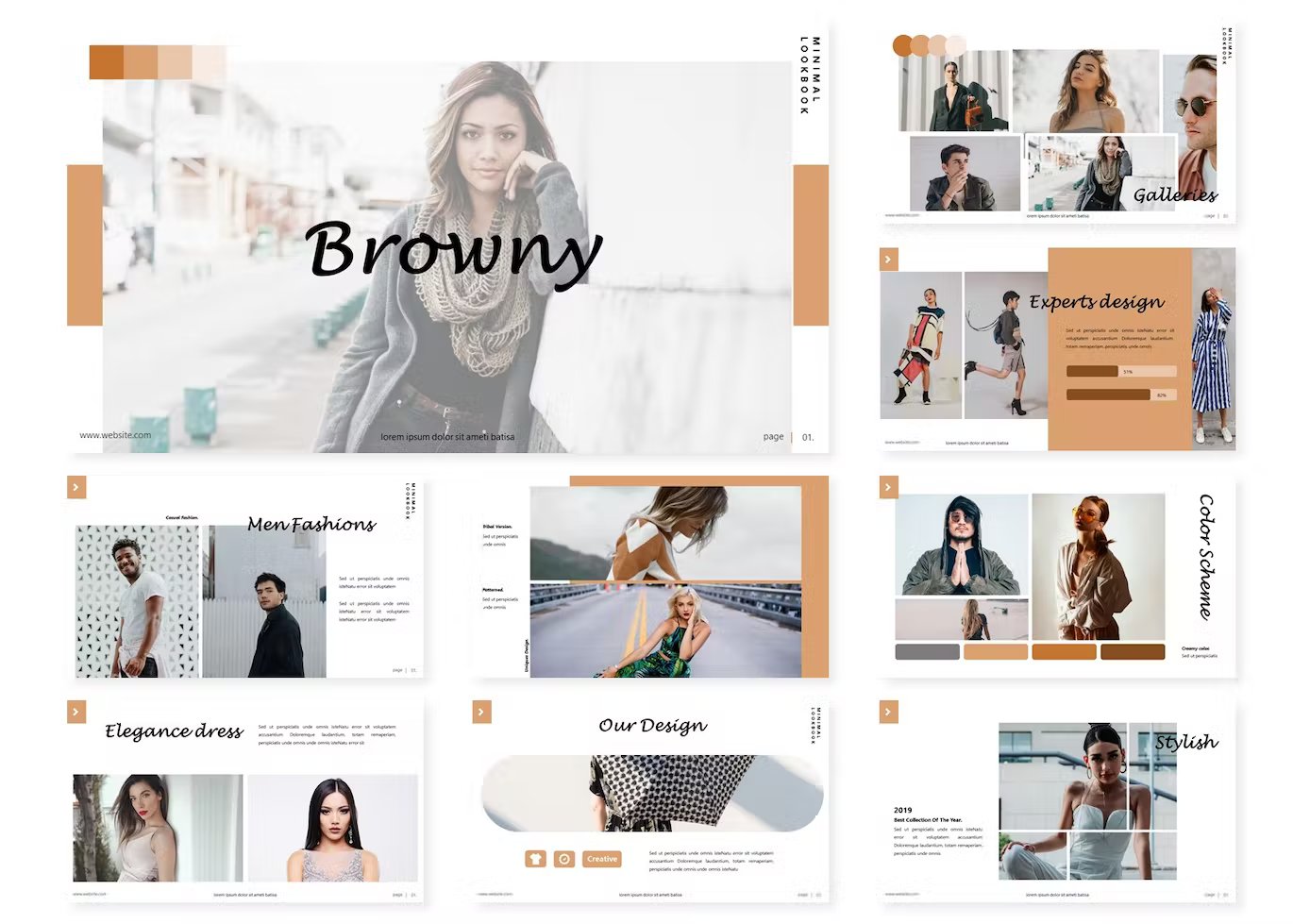Click the Galleries heading
This screenshot has height=924, width=1293.
(1175, 194)
